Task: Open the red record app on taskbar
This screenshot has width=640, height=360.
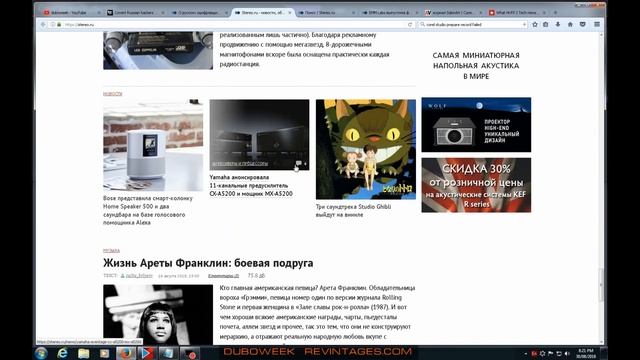Action: pyautogui.click(x=190, y=353)
